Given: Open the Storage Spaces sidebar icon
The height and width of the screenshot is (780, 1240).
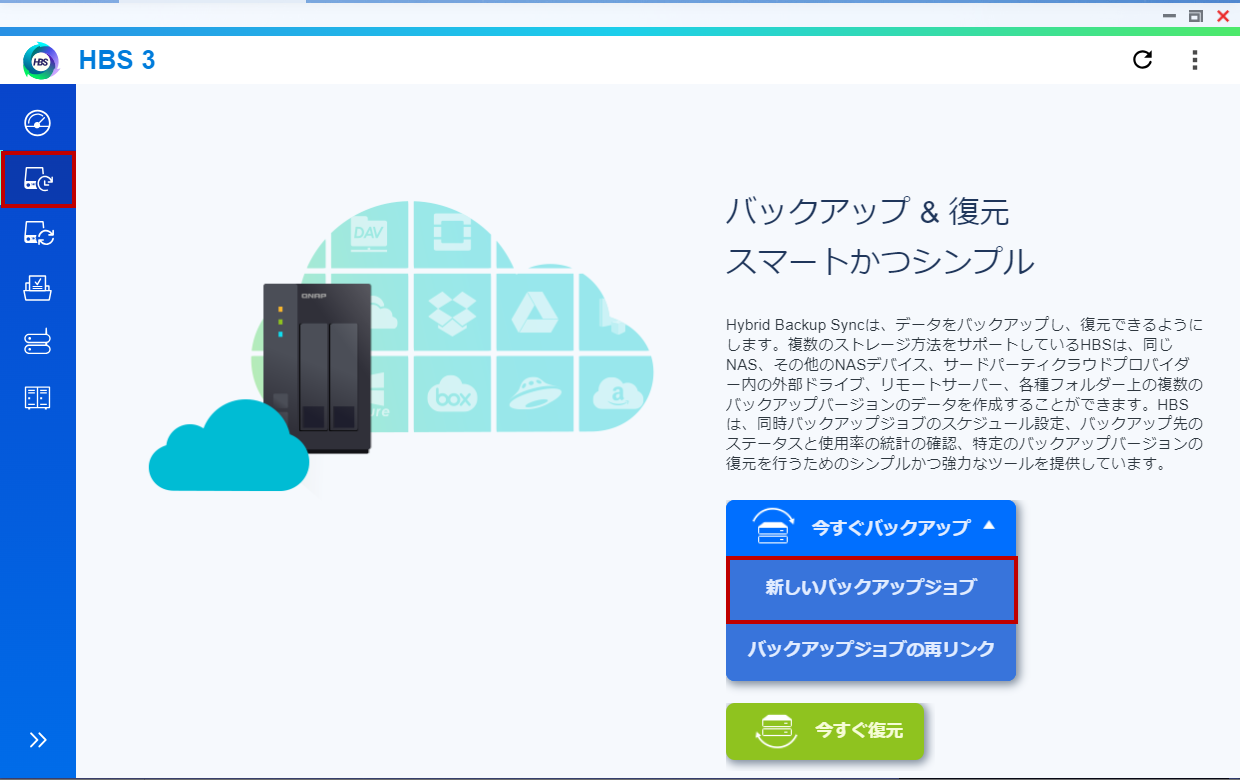Looking at the screenshot, I should tap(38, 343).
